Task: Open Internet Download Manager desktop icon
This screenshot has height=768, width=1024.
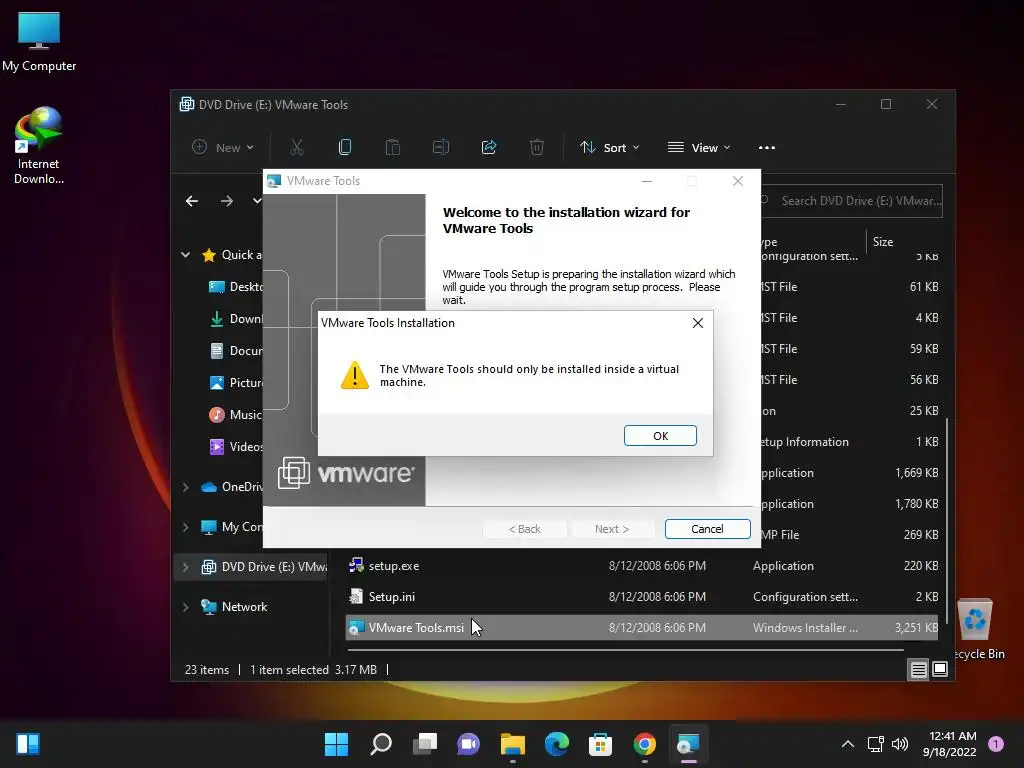Action: point(39,146)
